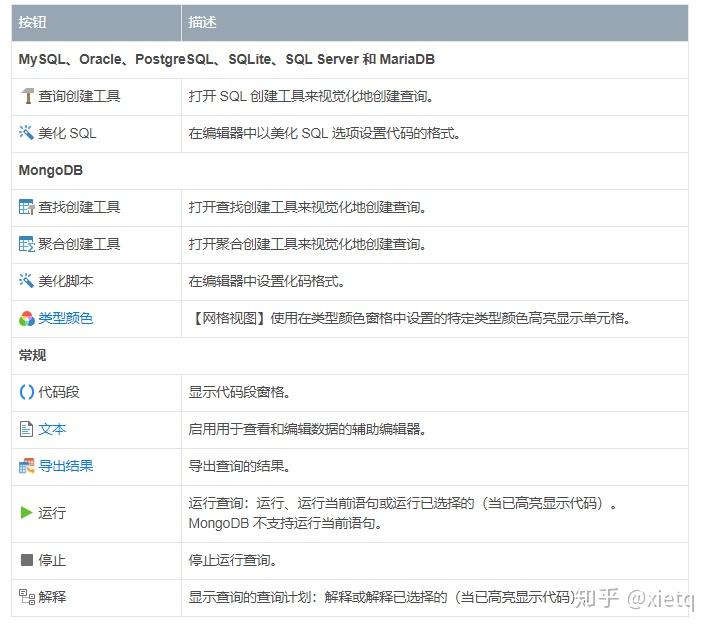Screen dimensions: 713x631
Task: Open the 文本 link
Action: coord(52,429)
